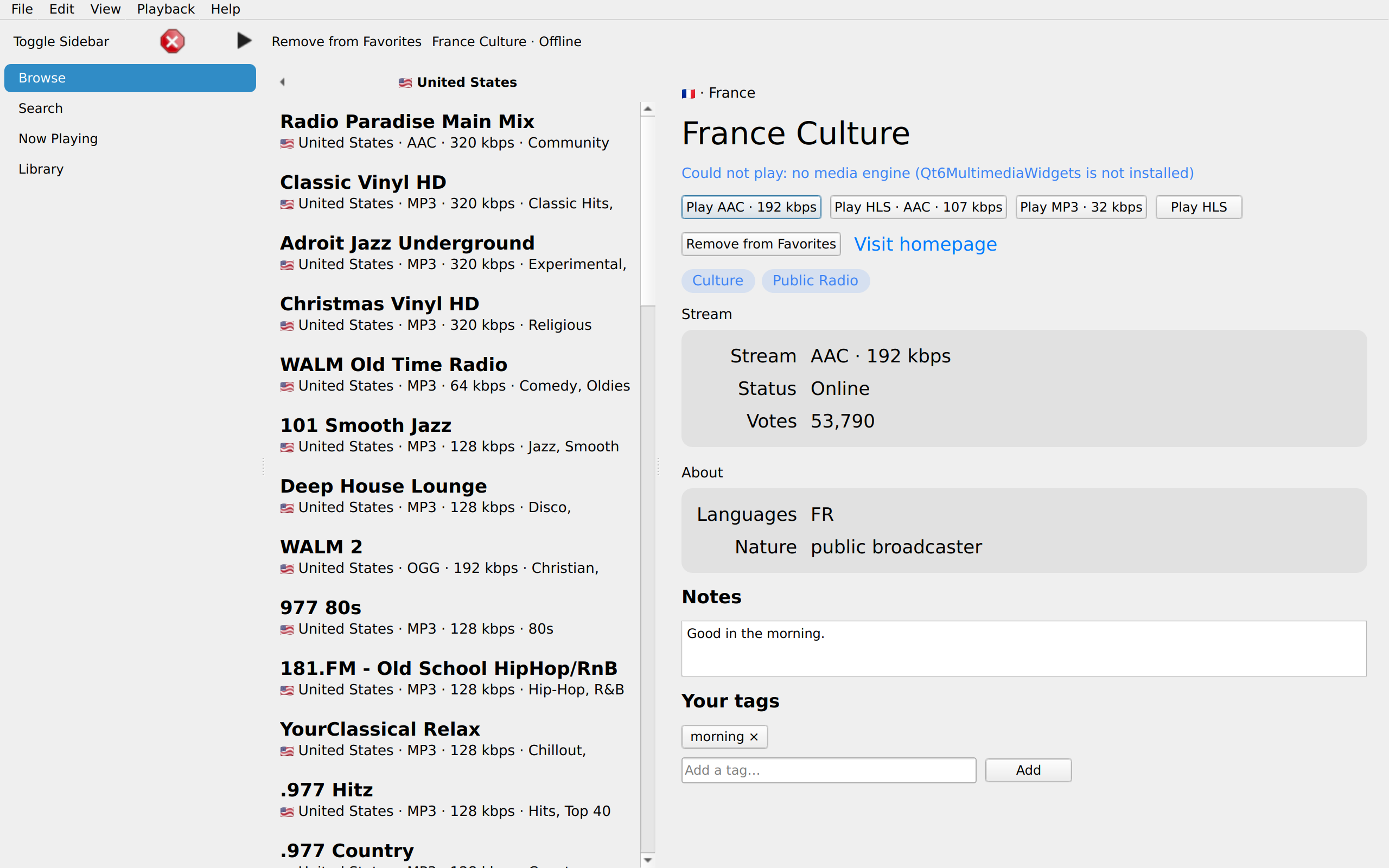Click the Add tag button
The width and height of the screenshot is (1389, 868).
(1028, 770)
